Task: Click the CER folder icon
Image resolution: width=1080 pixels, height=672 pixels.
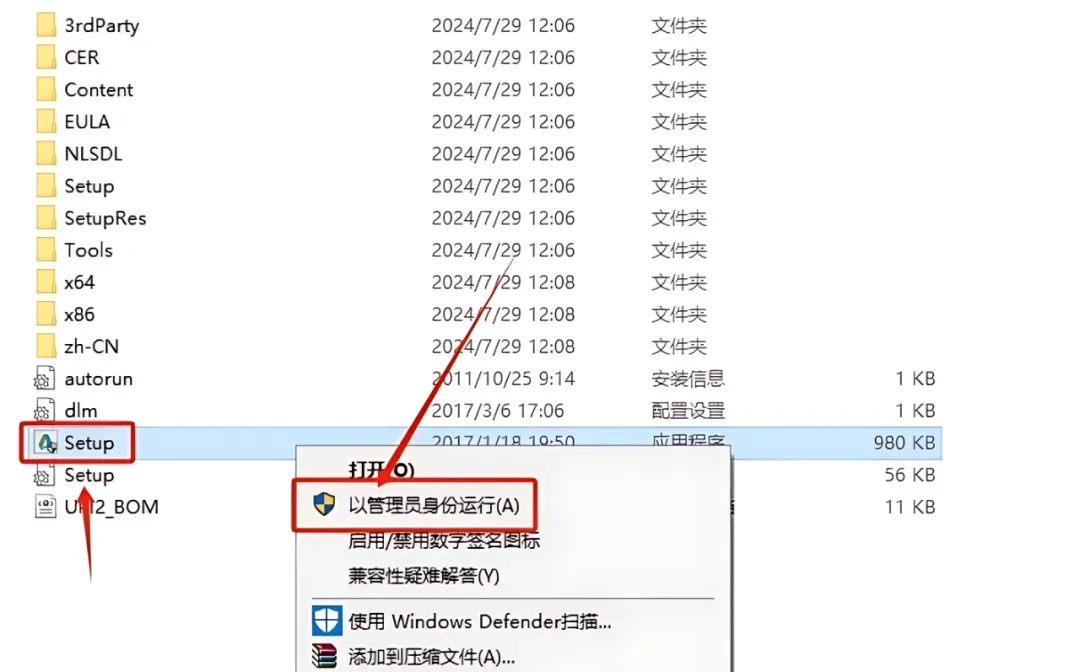Action: click(46, 57)
